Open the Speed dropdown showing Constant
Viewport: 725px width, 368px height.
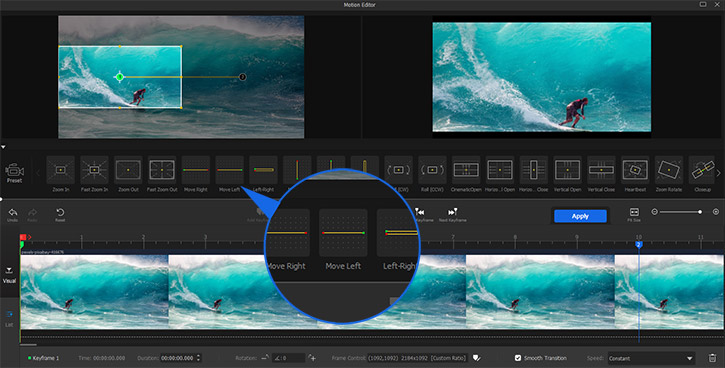tap(651, 358)
